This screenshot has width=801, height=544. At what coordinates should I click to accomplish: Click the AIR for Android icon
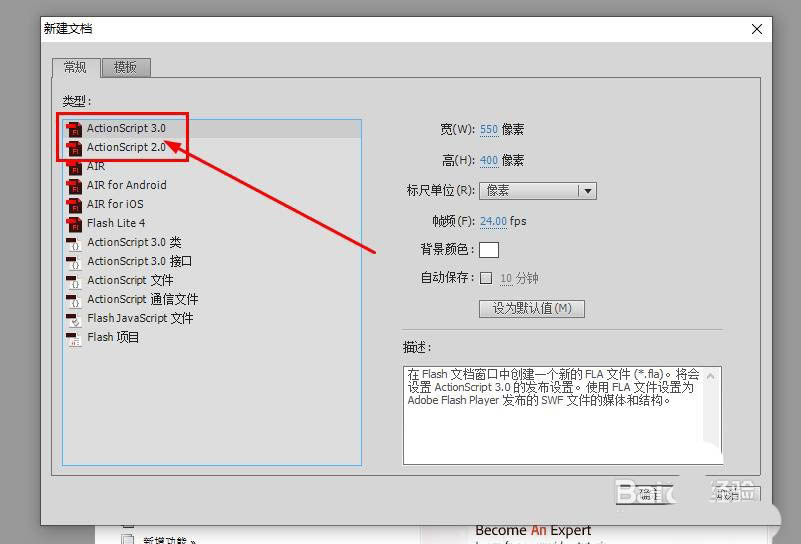[x=74, y=186]
